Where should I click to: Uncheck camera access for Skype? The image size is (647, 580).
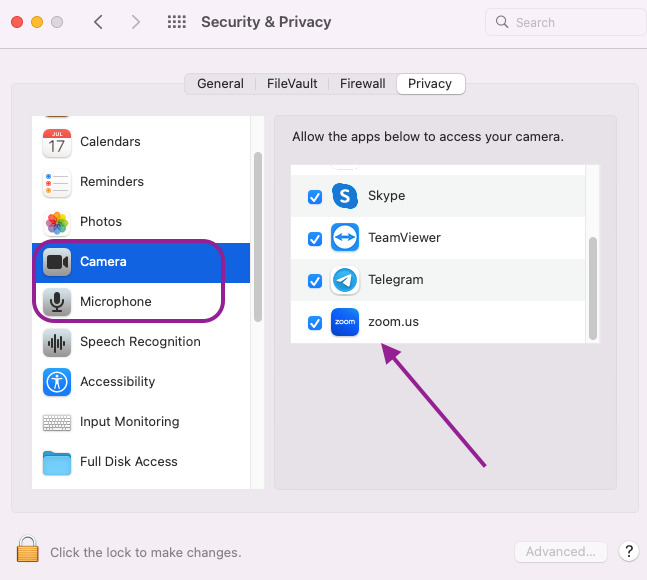(x=315, y=197)
